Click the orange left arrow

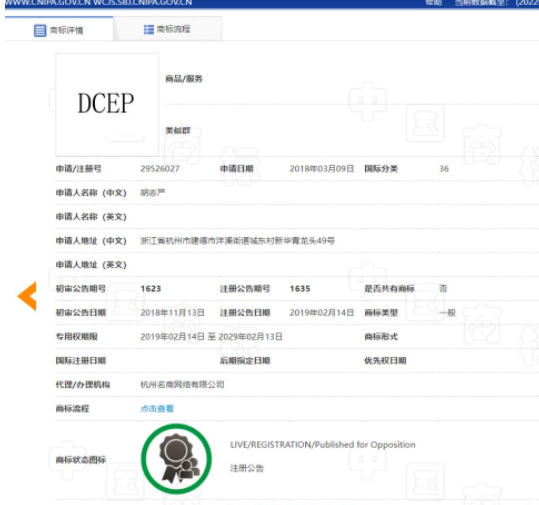pos(27,296)
